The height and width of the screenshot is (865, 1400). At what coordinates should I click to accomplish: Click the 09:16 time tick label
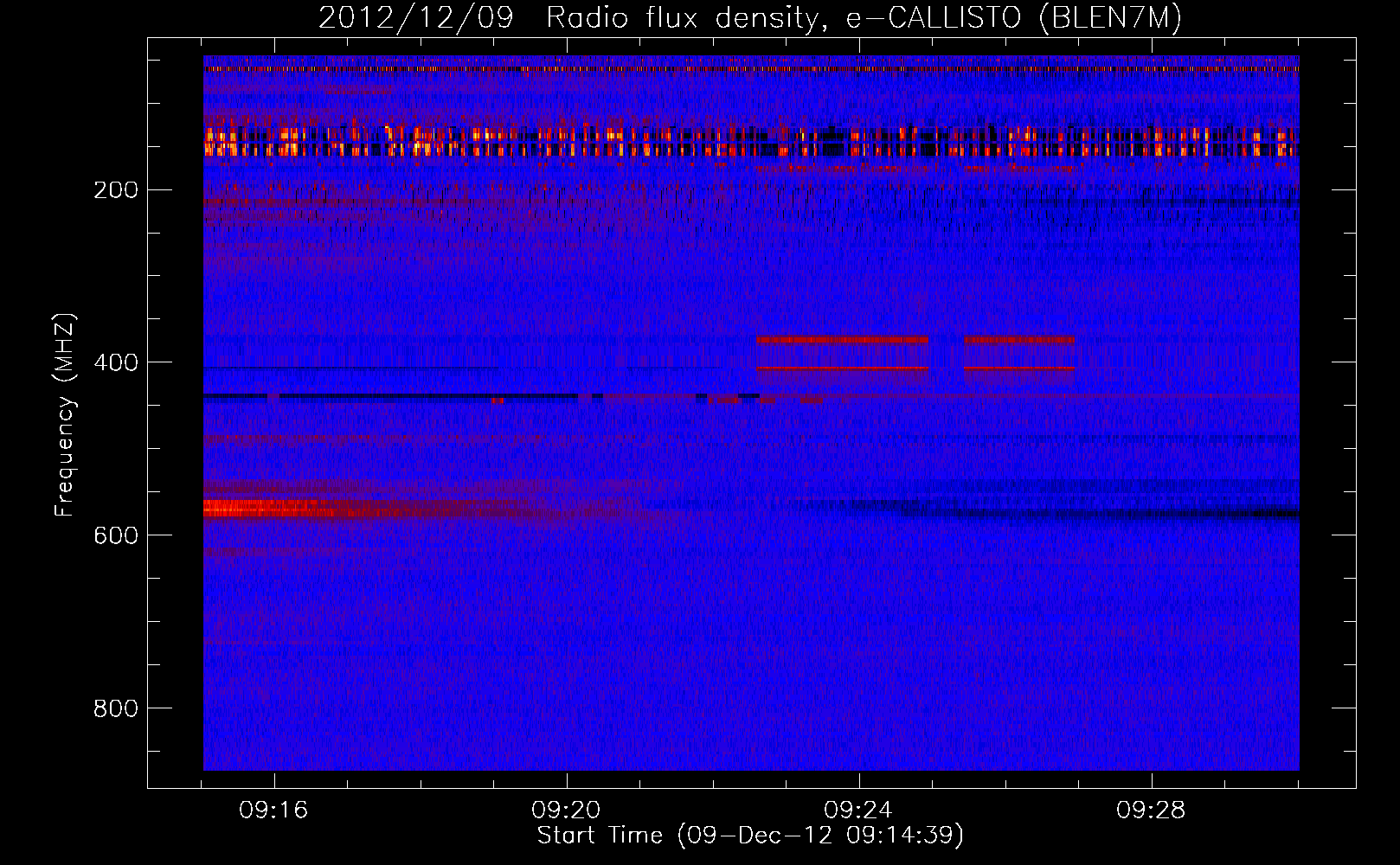pyautogui.click(x=274, y=811)
